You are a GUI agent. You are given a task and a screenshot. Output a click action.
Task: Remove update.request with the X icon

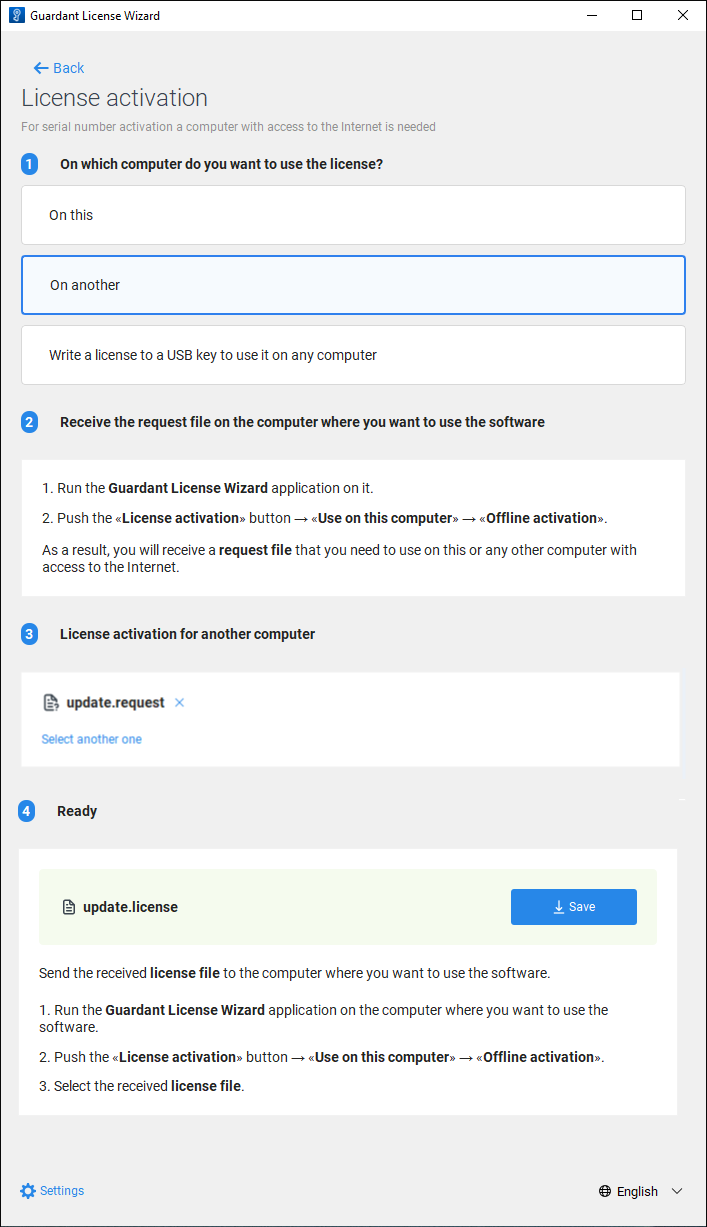point(180,703)
